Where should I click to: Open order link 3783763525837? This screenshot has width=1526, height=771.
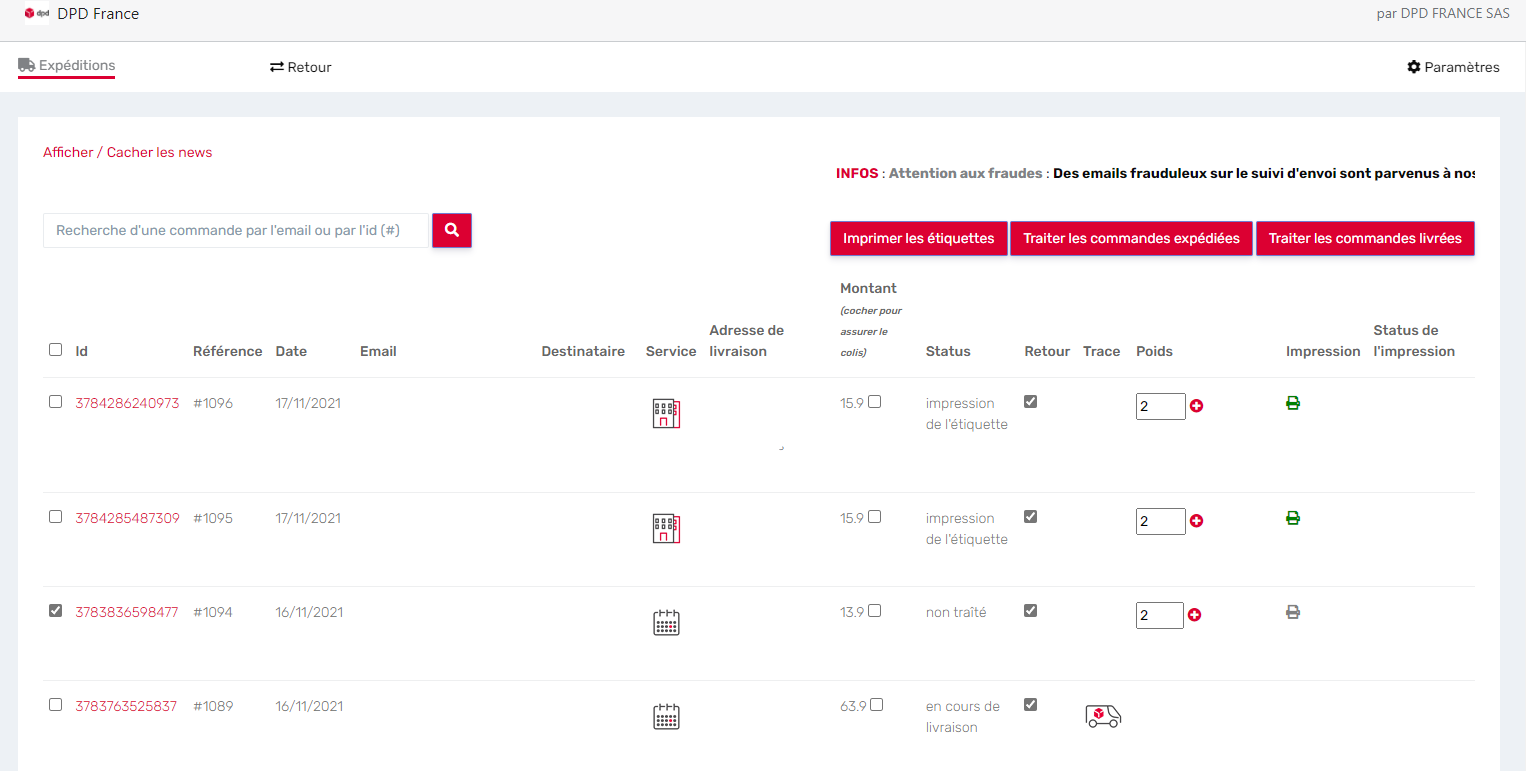126,707
